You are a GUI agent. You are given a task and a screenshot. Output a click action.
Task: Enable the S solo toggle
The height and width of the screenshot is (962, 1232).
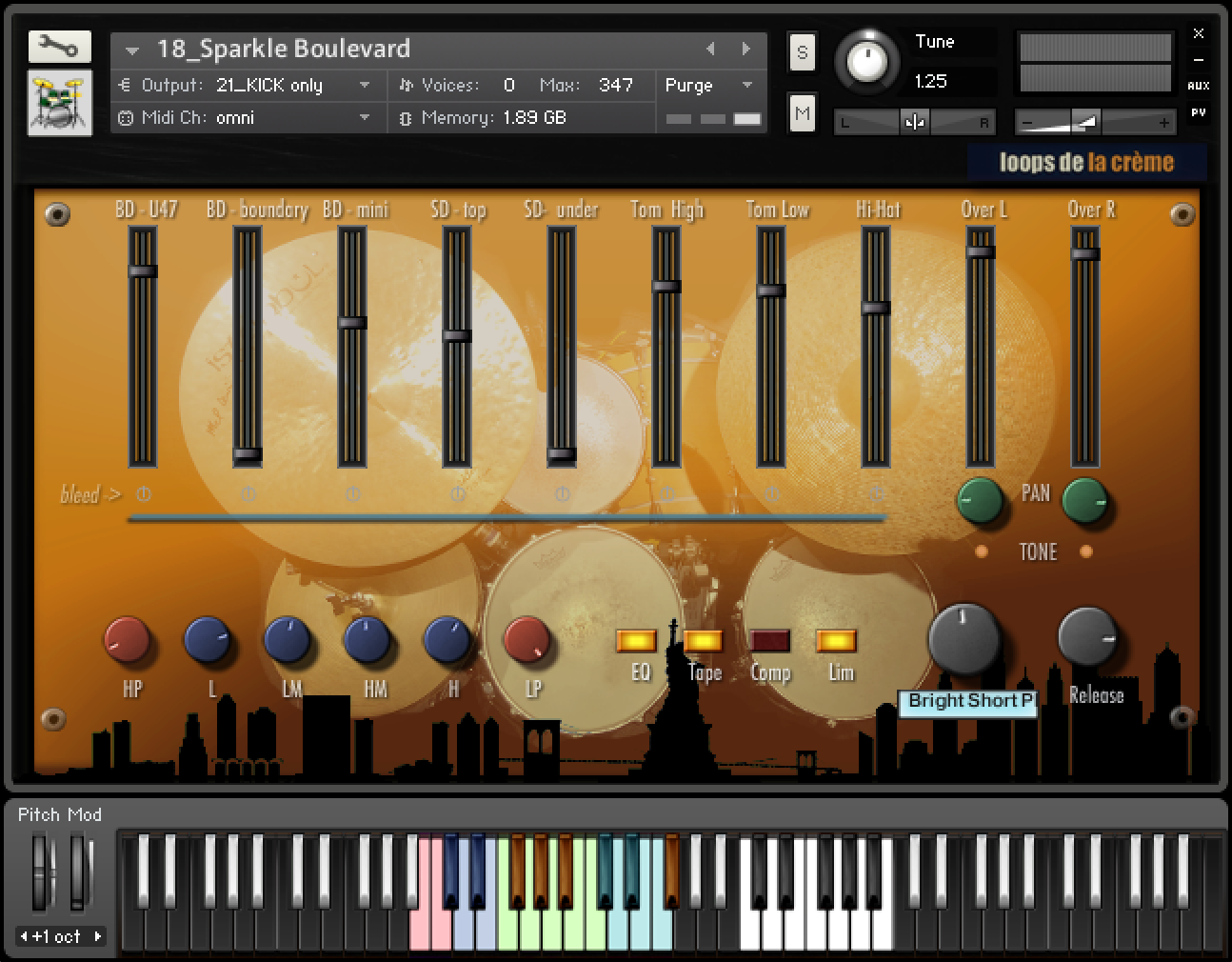802,53
